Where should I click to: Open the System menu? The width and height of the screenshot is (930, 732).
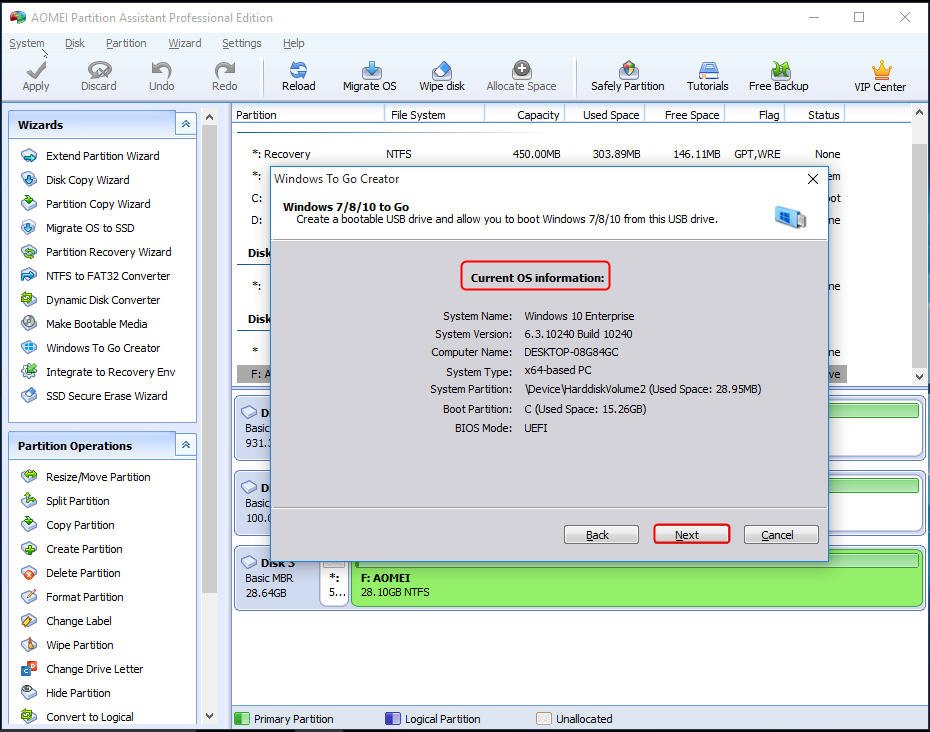tap(27, 43)
